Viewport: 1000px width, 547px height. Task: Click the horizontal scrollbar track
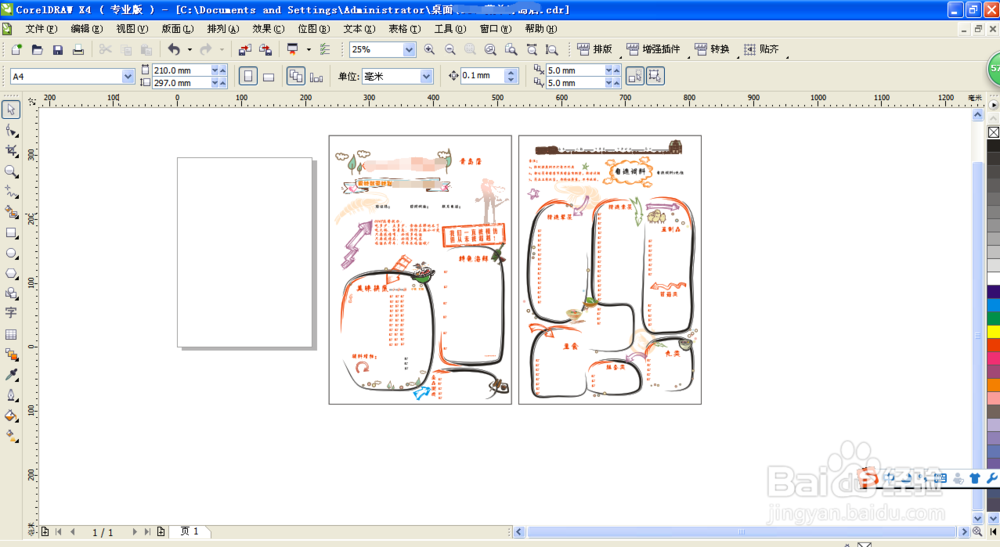click(x=741, y=532)
